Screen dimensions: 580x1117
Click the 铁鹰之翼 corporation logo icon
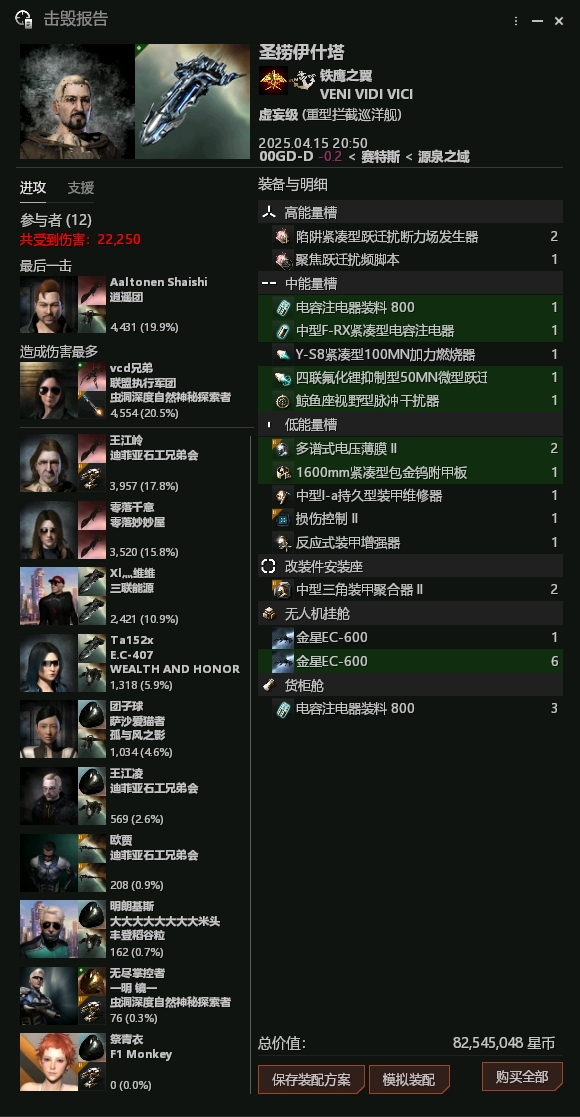pyautogui.click(x=274, y=80)
